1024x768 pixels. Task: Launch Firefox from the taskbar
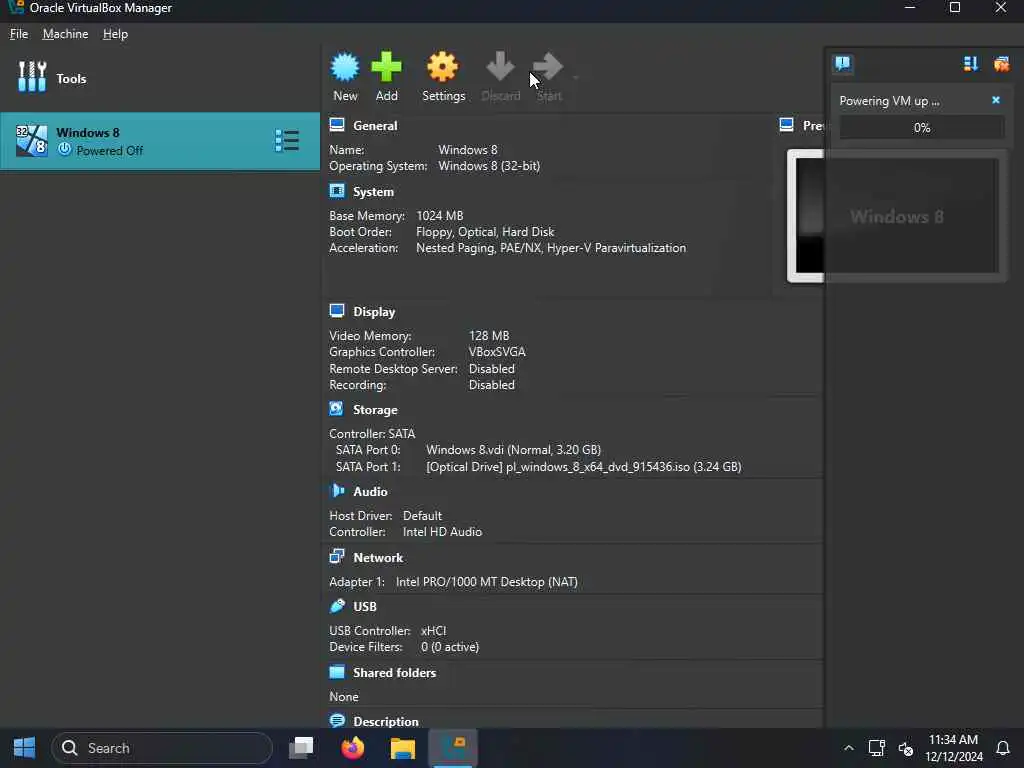click(352, 748)
